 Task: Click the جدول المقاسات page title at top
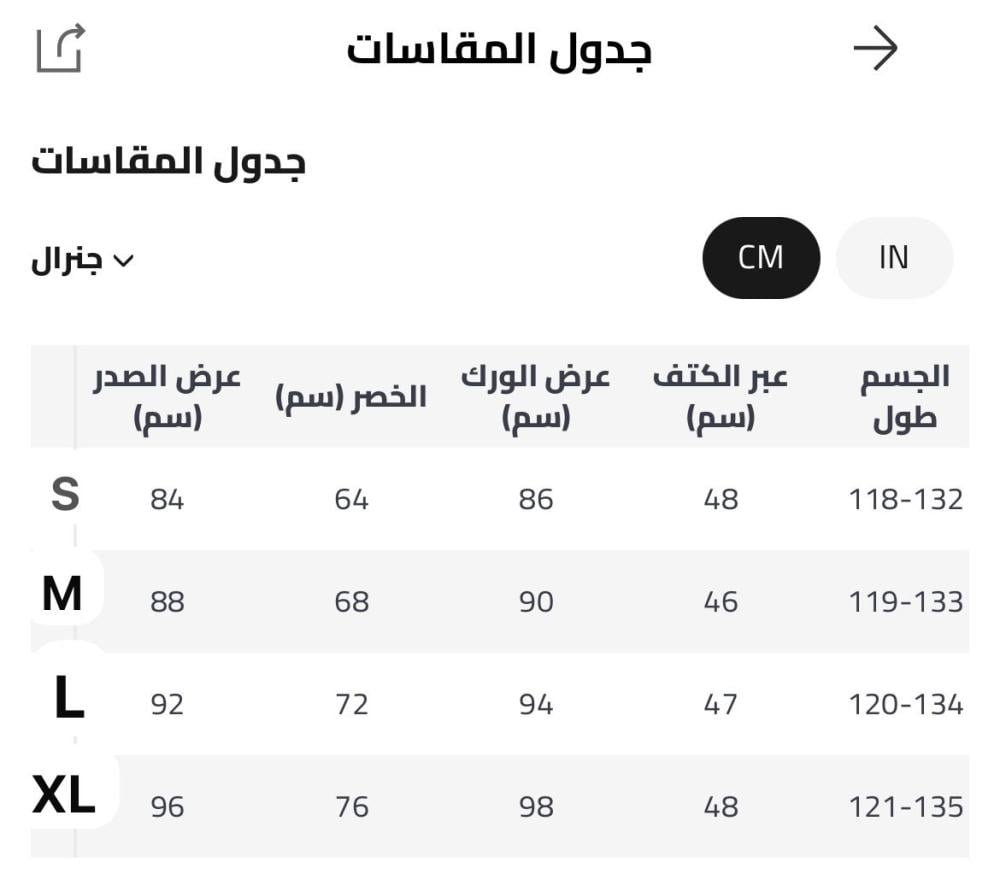click(499, 49)
